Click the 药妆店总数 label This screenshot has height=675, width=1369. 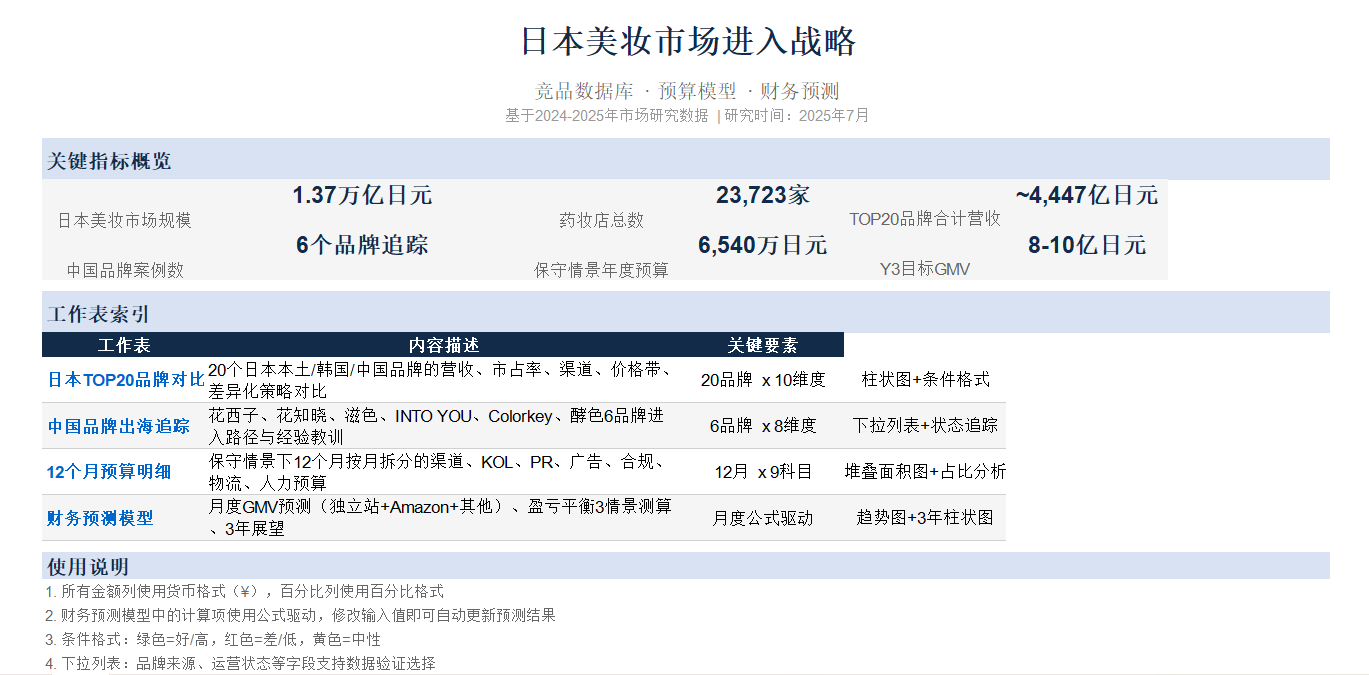click(x=601, y=221)
